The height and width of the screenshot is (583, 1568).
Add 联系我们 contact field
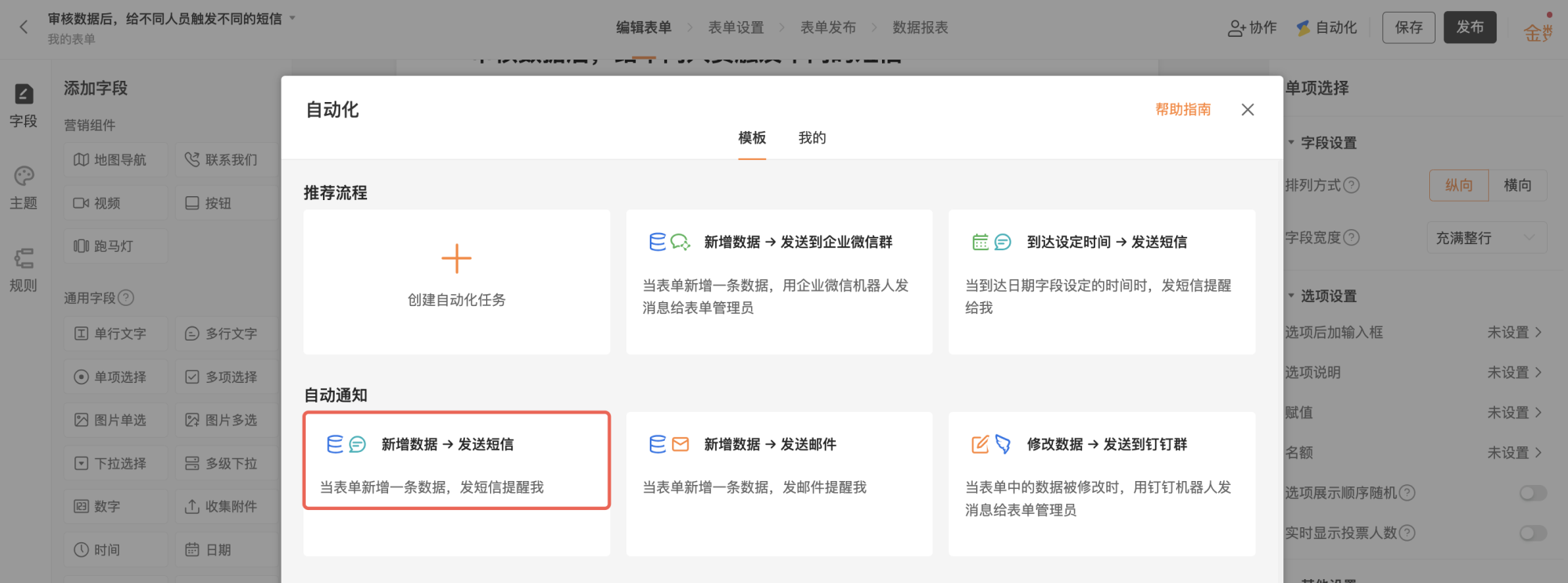[x=227, y=160]
